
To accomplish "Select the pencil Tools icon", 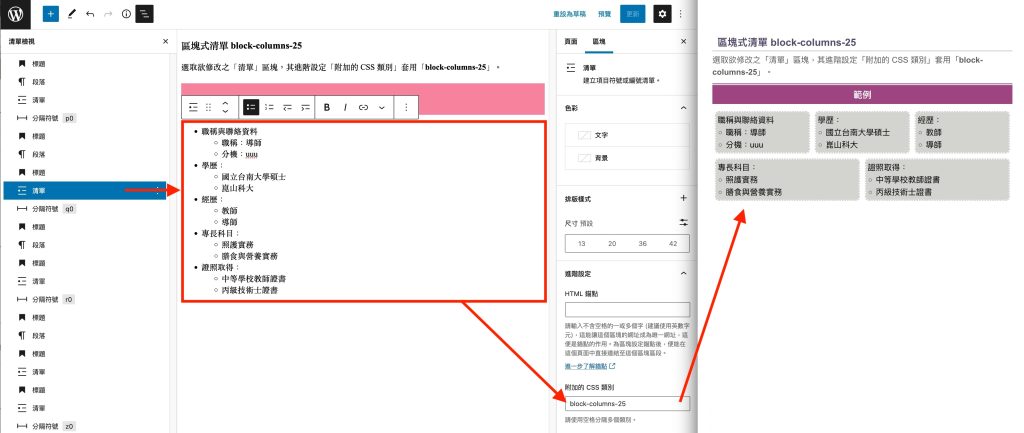I will click(x=72, y=14).
